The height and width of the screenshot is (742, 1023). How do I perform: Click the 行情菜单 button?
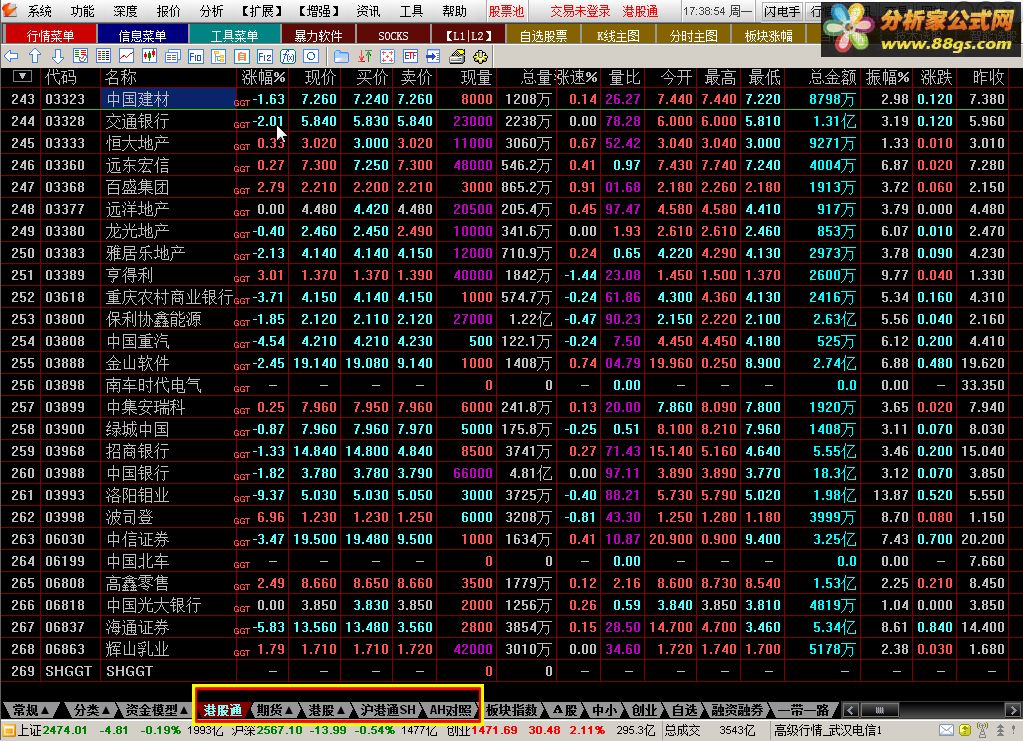tap(50, 35)
